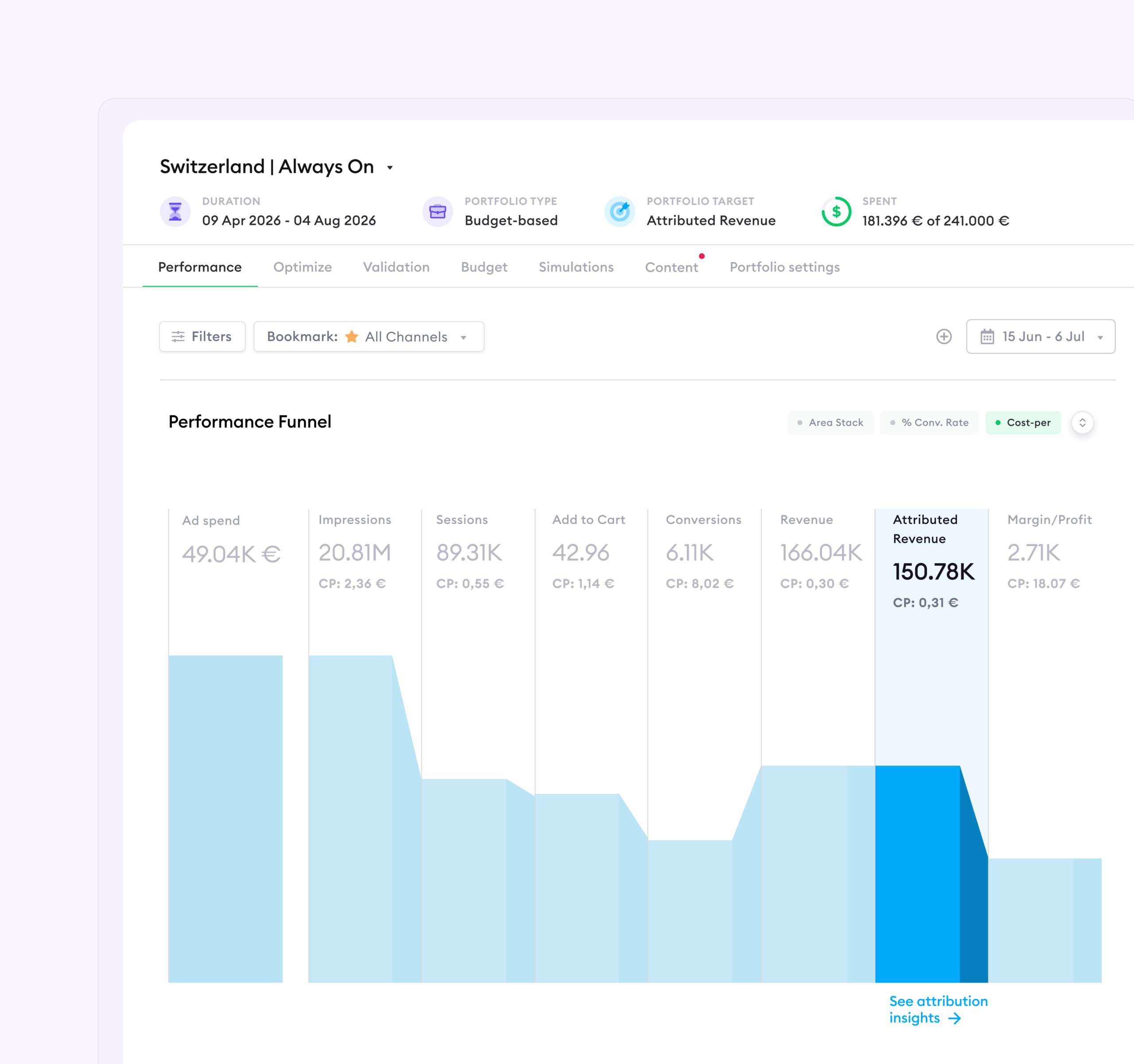This screenshot has width=1134, height=1064.
Task: Click the CP: 2,36 € cost label
Action: pyautogui.click(x=352, y=583)
